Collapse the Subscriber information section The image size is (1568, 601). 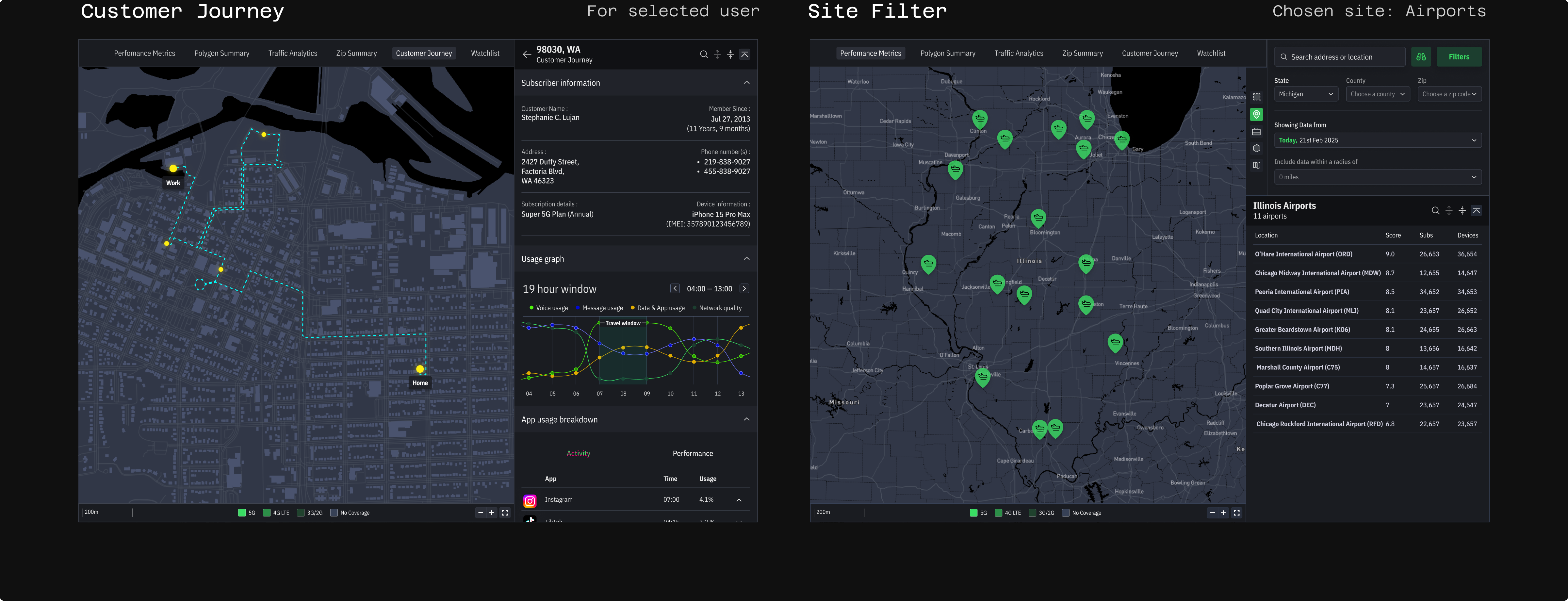pos(746,83)
